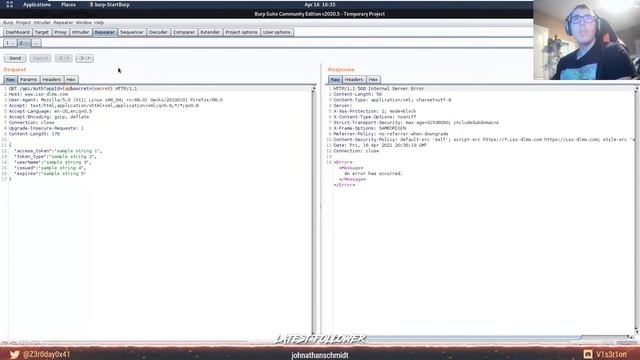Open the Burp menu
Viewport: 640px width, 360px height.
click(8, 22)
